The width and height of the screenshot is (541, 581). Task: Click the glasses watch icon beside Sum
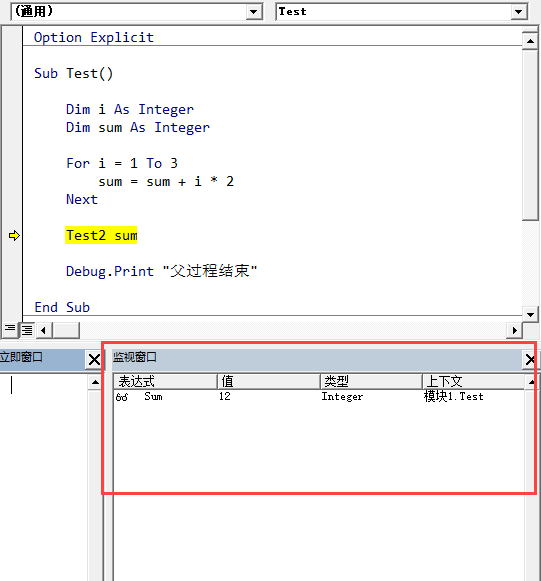pos(122,397)
